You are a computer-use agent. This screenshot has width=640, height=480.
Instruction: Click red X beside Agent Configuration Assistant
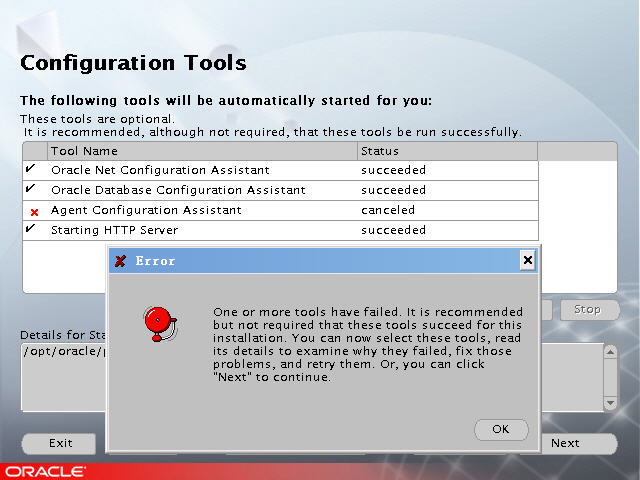point(35,212)
